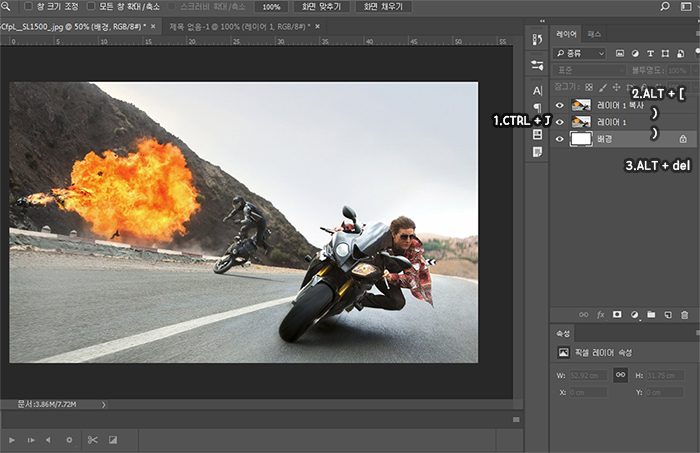Filter layers by shape layers icon
This screenshot has height=453, width=700.
pyautogui.click(x=665, y=54)
